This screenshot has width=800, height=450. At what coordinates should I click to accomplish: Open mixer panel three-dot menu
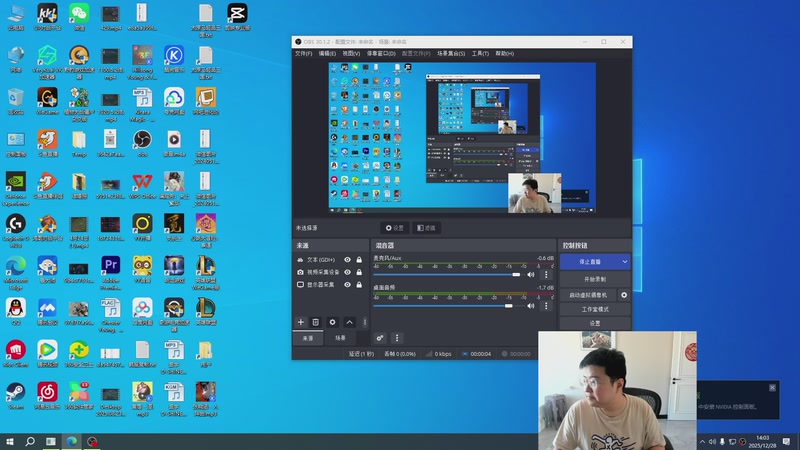(x=397, y=338)
